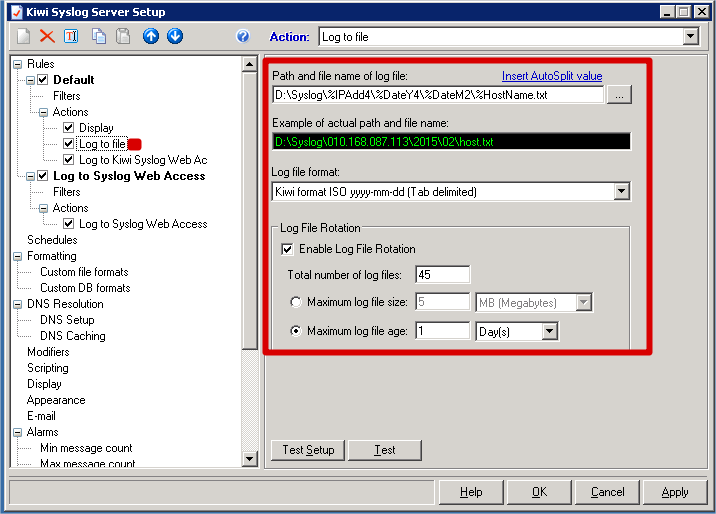Toggle the Log to Syslog Web Access rule checkbox
This screenshot has width=716, height=514.
(x=42, y=176)
